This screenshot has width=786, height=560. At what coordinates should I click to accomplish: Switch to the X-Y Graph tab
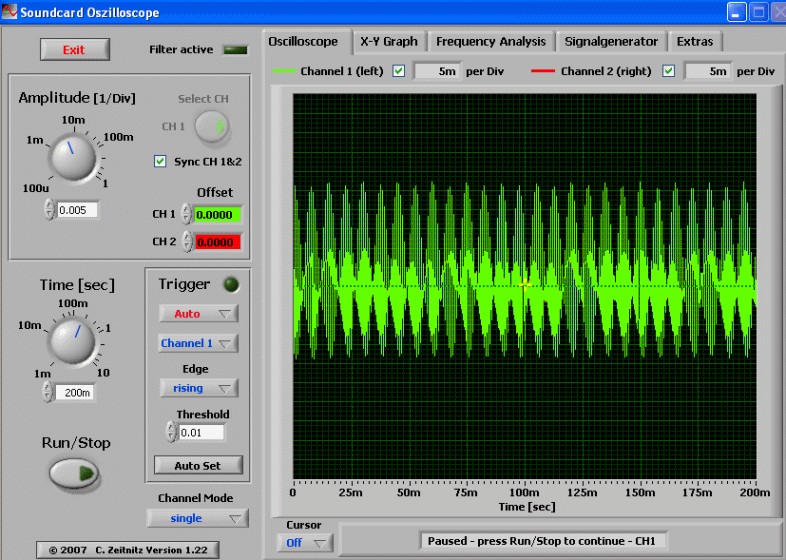point(389,42)
